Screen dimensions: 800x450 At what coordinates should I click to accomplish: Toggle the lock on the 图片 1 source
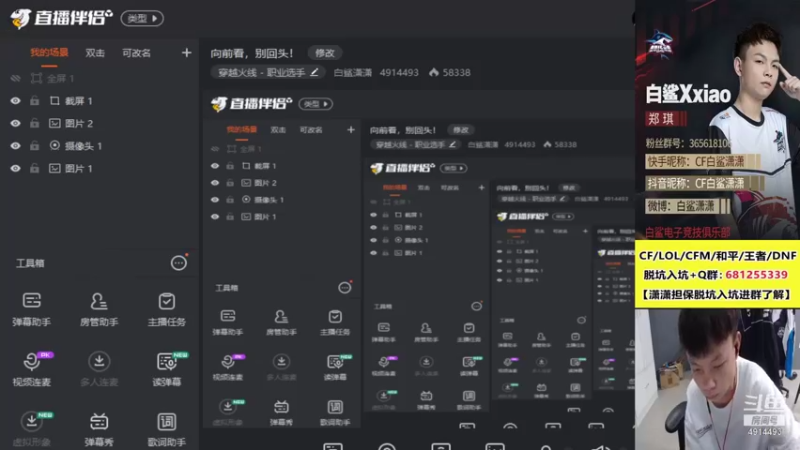pyautogui.click(x=35, y=168)
